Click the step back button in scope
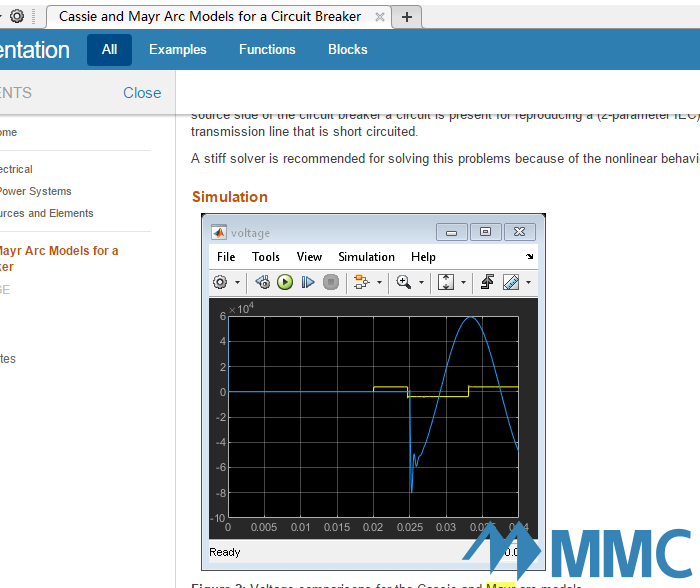This screenshot has height=588, width=700. coord(262,282)
